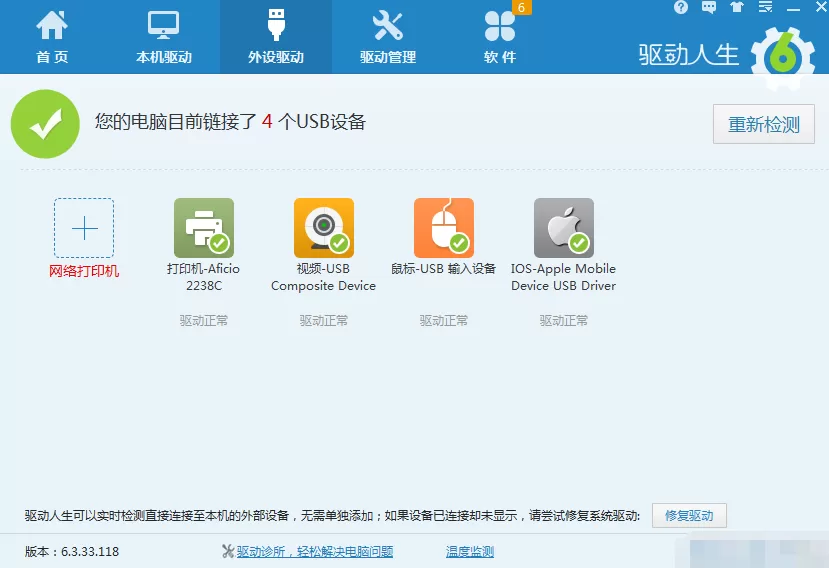This screenshot has width=829, height=568.
Task: Click the wrench icon beside 驱动诊所
Action: pyautogui.click(x=228, y=552)
